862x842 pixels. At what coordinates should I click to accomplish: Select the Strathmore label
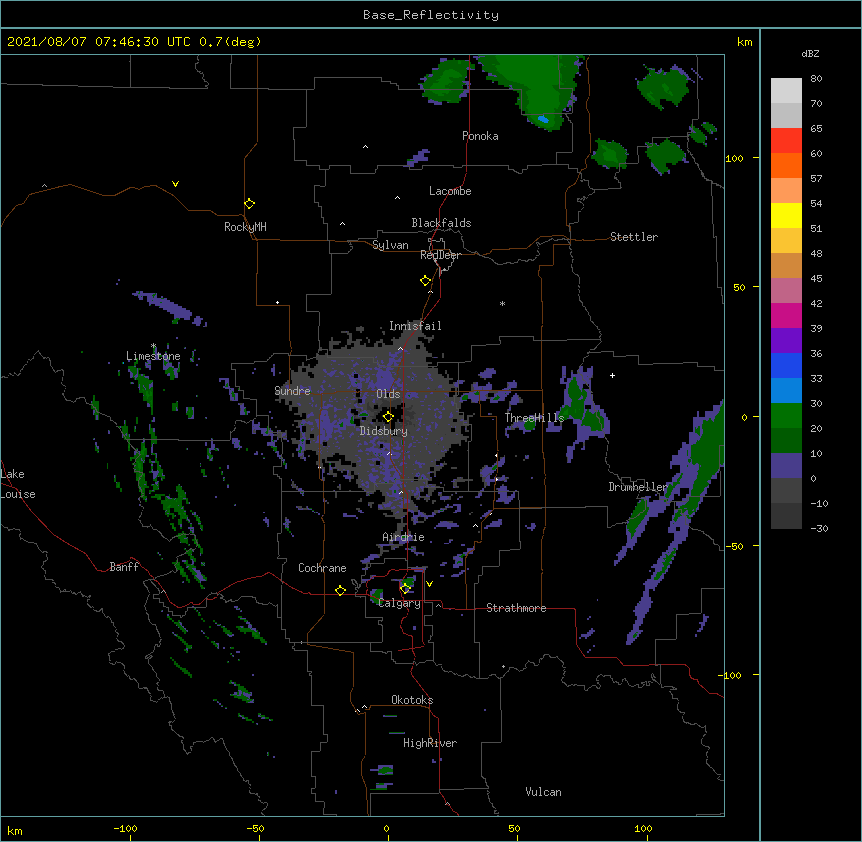516,608
